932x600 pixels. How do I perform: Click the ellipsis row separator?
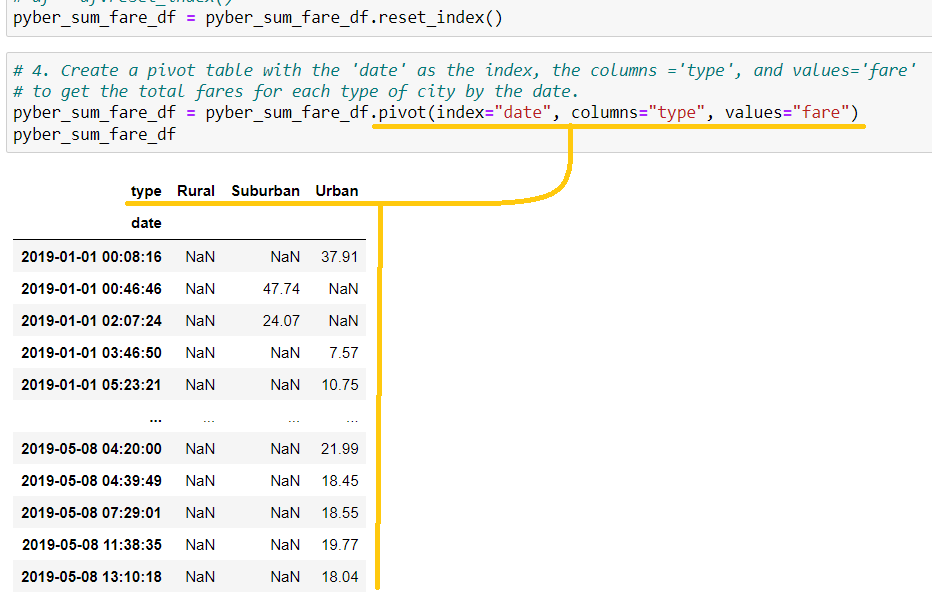pyautogui.click(x=155, y=417)
